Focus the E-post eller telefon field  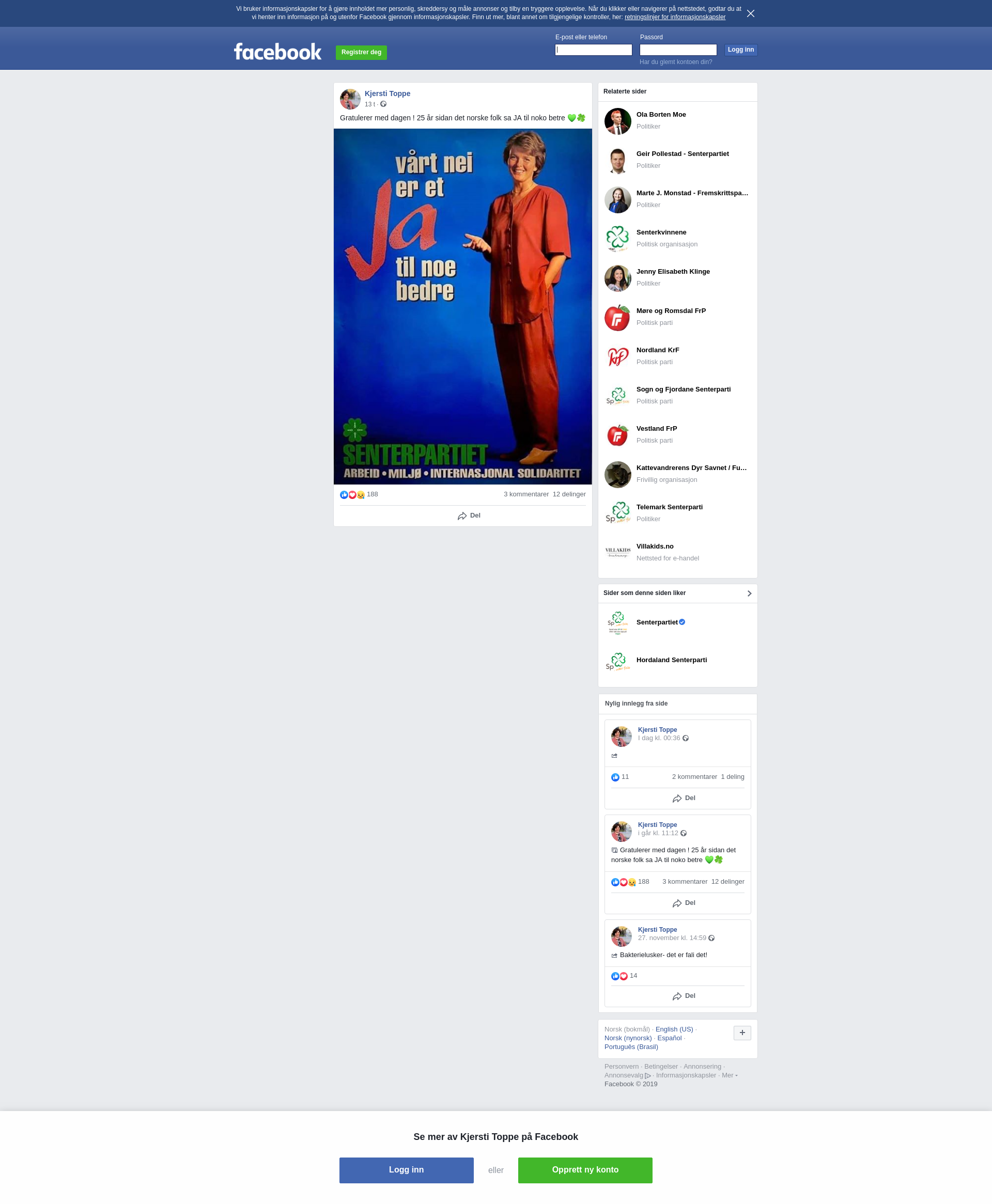click(594, 50)
